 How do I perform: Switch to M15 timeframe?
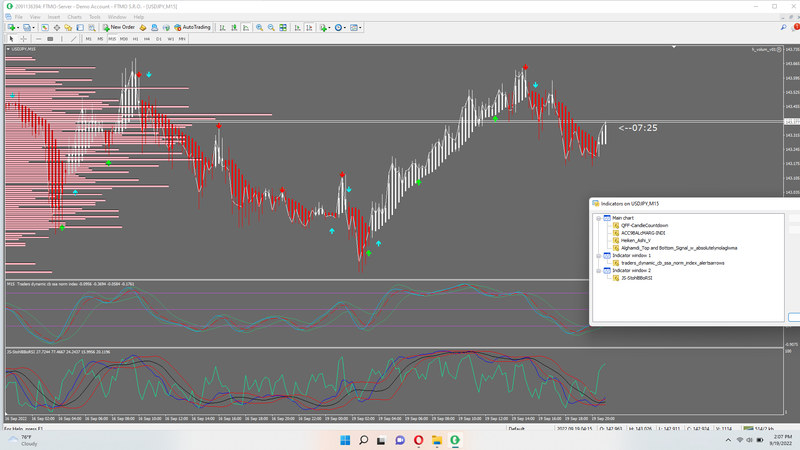[x=112, y=39]
